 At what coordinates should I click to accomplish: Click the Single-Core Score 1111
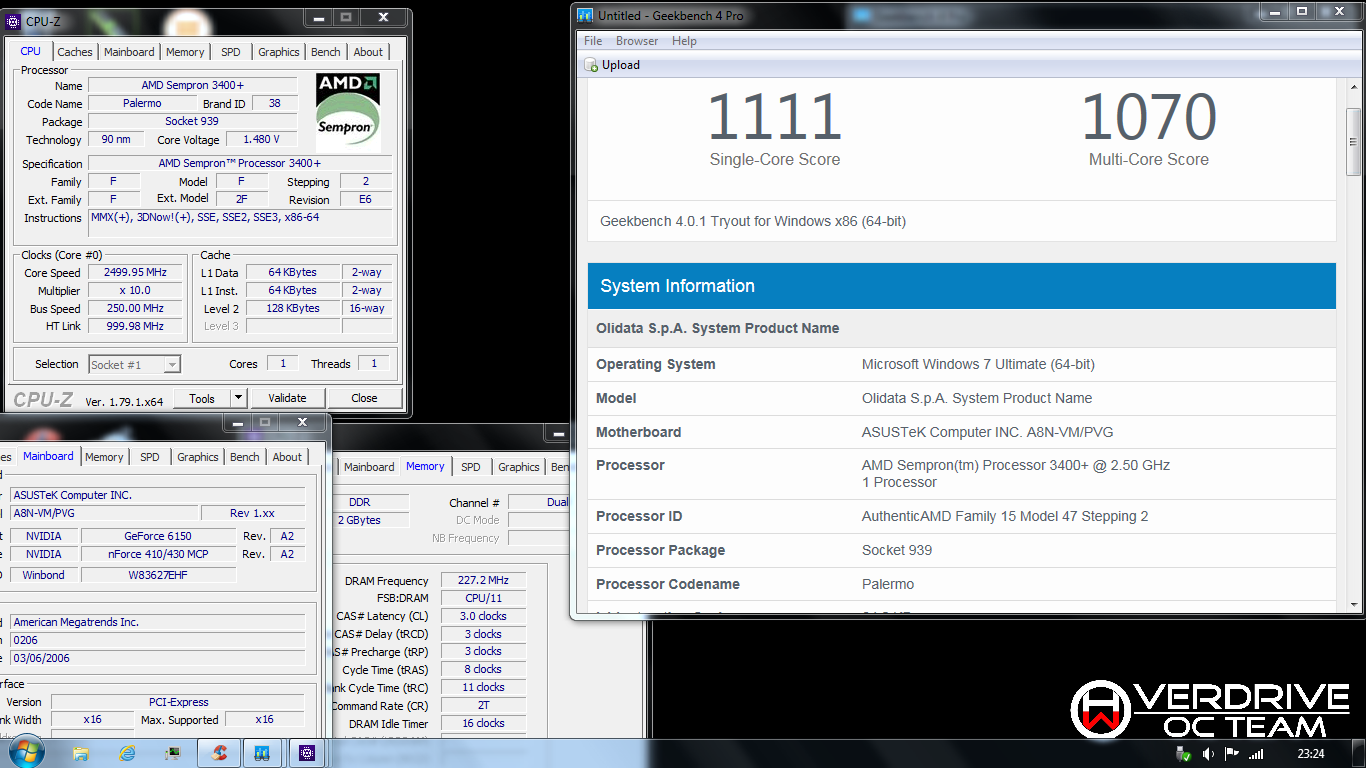[x=775, y=117]
